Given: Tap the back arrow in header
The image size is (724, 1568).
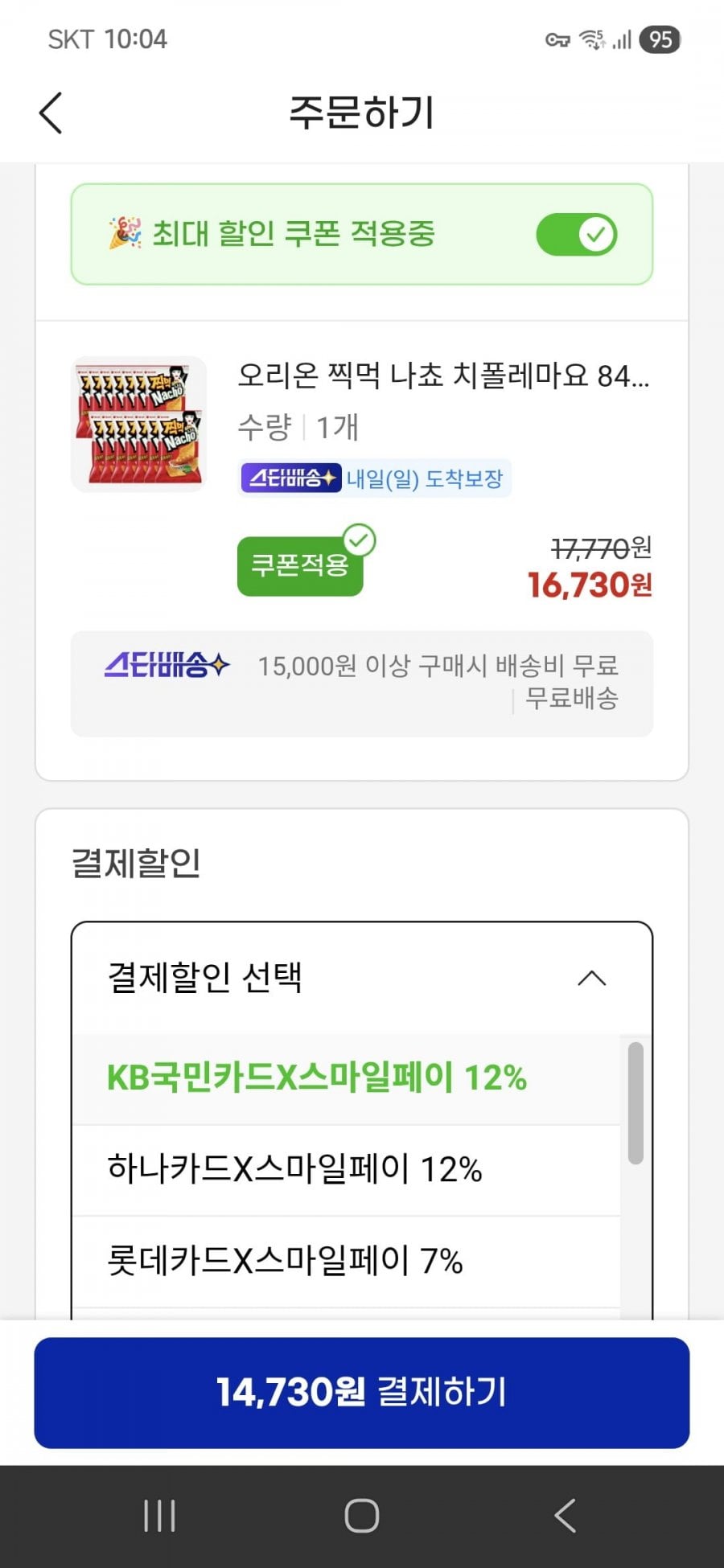Looking at the screenshot, I should coord(51,113).
